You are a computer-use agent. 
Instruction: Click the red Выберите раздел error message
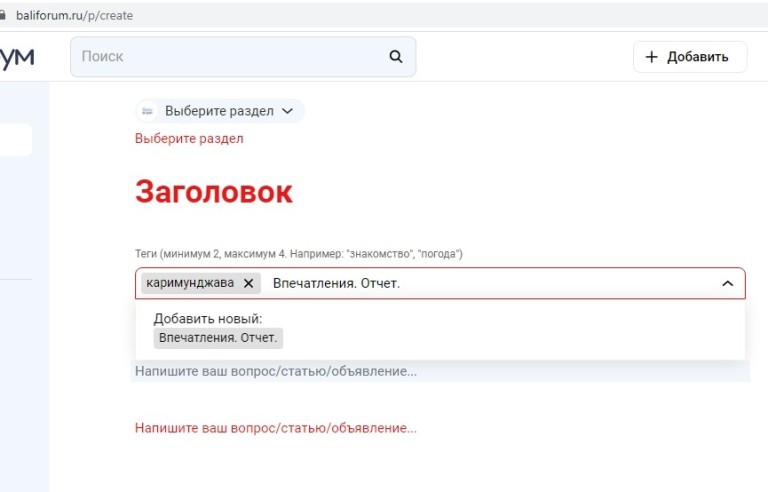click(x=189, y=139)
